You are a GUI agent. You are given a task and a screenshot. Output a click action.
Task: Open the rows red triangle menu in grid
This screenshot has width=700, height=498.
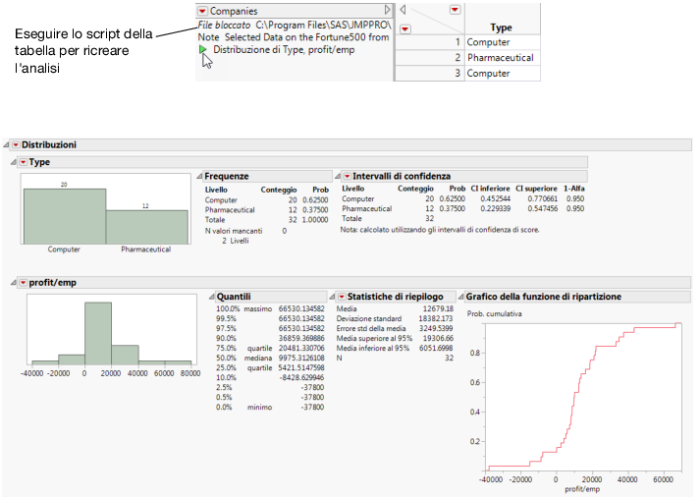tap(404, 29)
